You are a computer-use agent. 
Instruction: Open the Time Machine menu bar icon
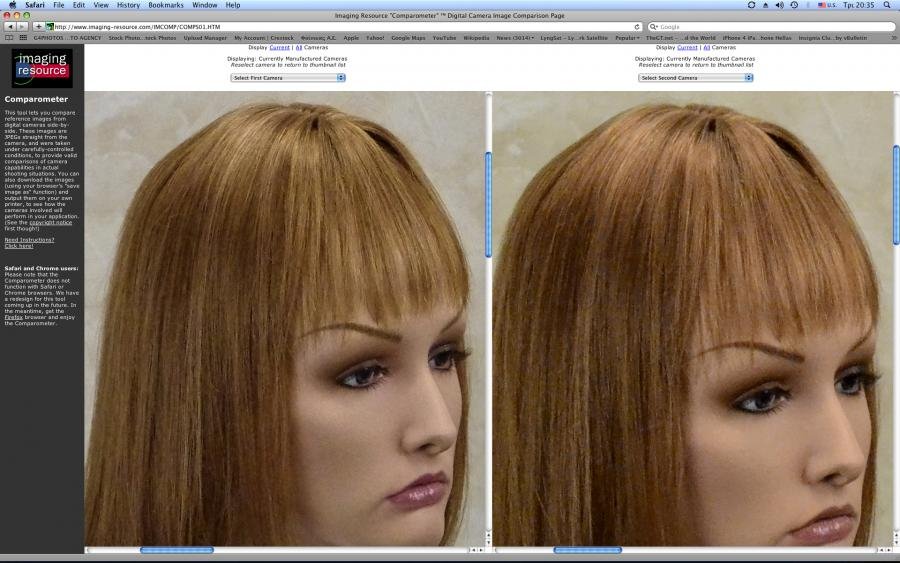793,5
